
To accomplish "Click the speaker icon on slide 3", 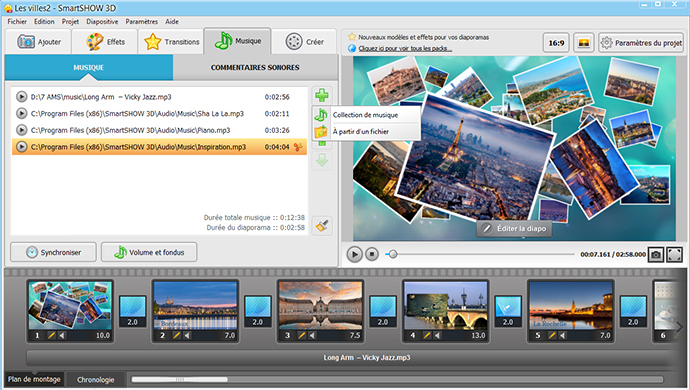I will tap(312, 335).
